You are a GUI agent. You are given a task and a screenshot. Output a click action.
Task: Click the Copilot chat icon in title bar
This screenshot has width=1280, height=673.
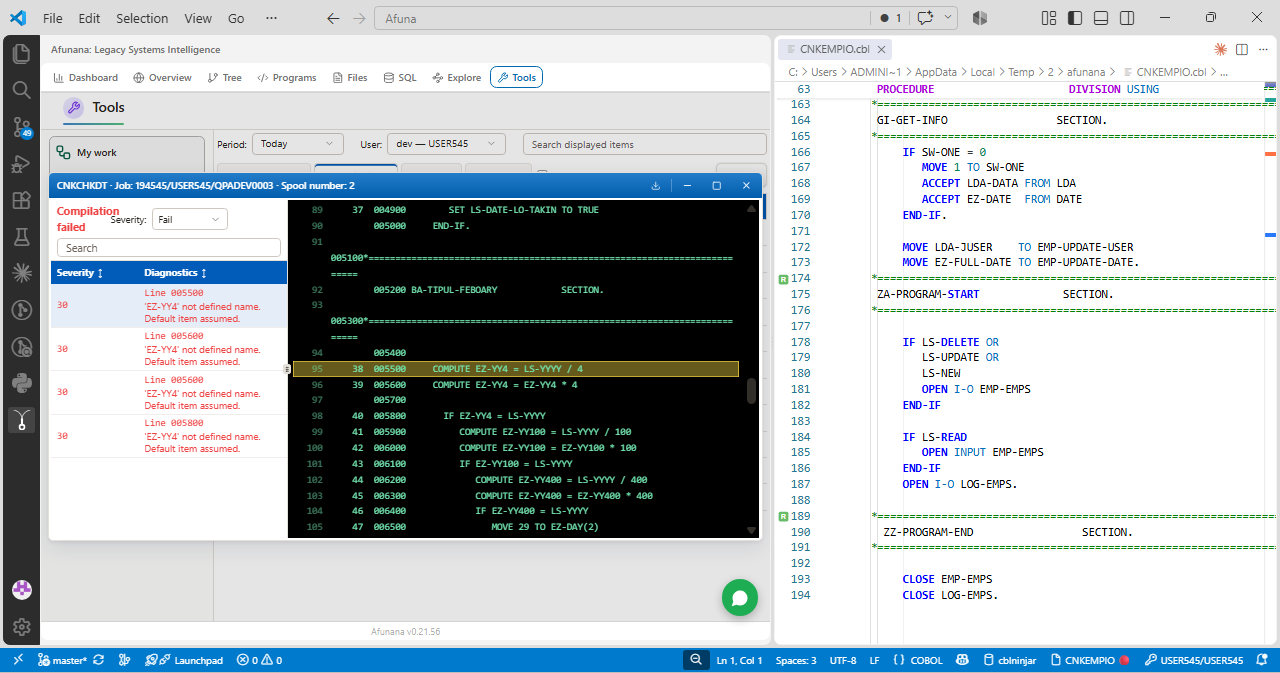coord(925,18)
